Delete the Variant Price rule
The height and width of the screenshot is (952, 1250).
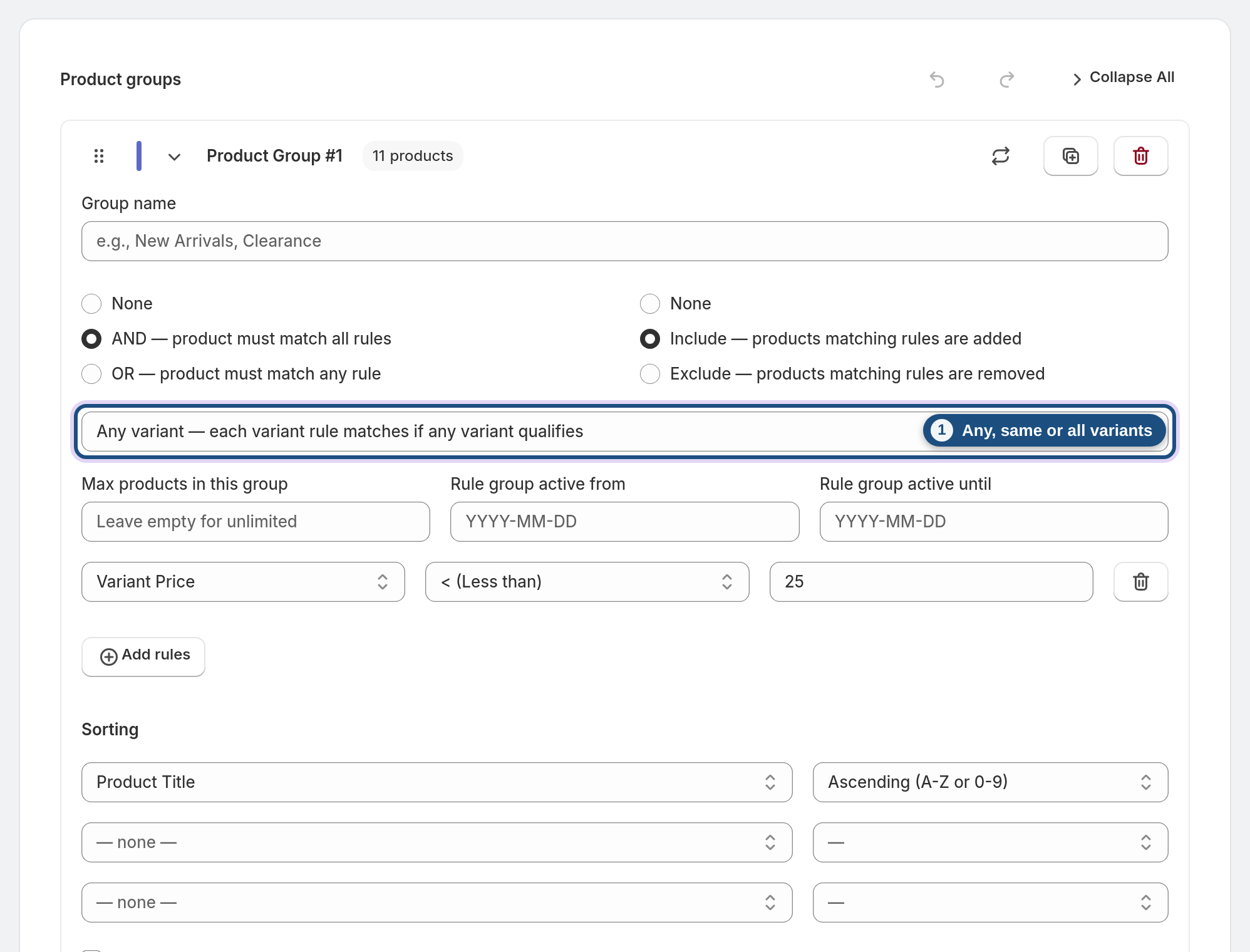coord(1141,582)
